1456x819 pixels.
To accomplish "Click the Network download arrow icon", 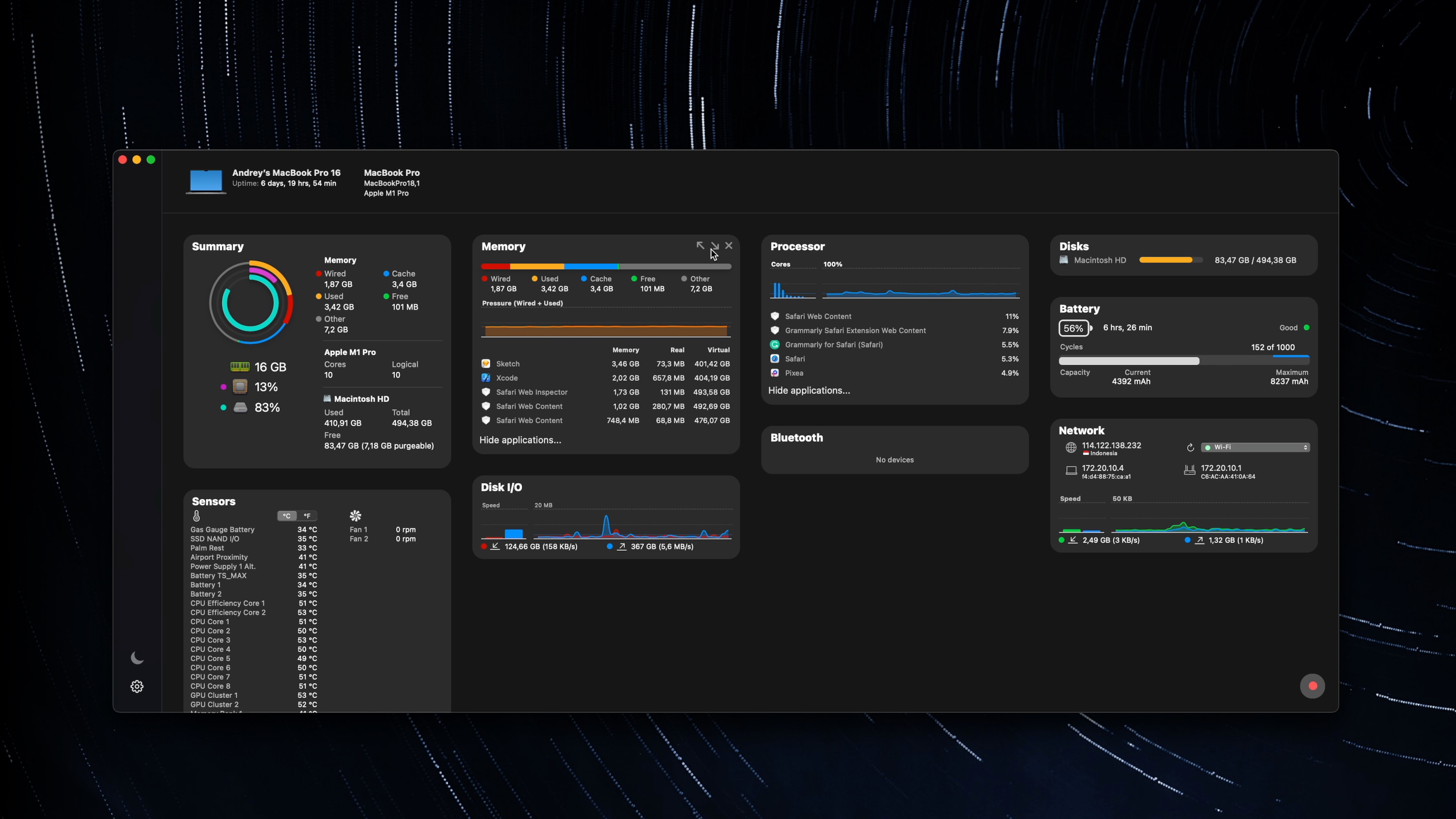I will [x=1073, y=540].
